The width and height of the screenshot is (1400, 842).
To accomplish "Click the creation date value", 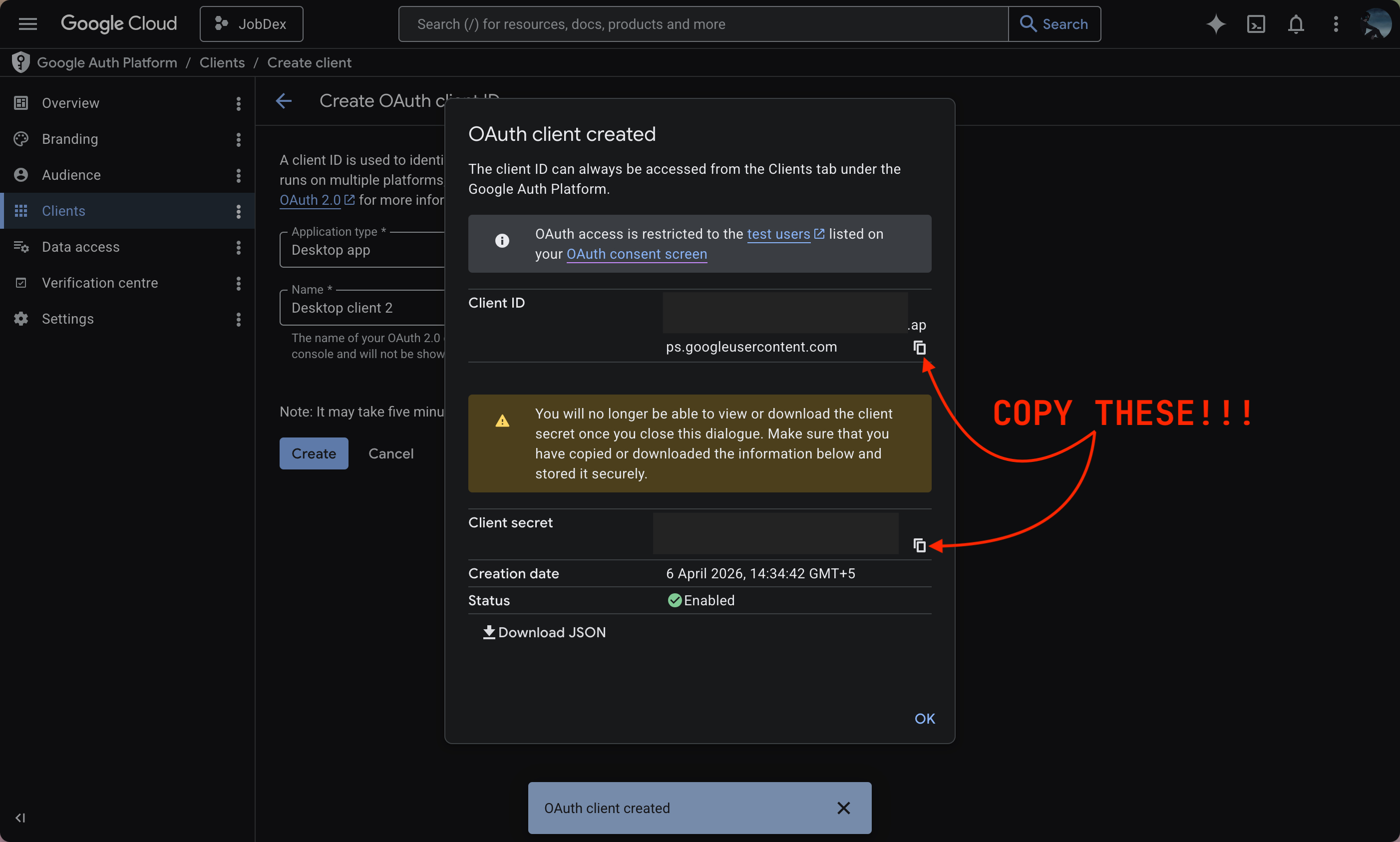I will coord(760,573).
